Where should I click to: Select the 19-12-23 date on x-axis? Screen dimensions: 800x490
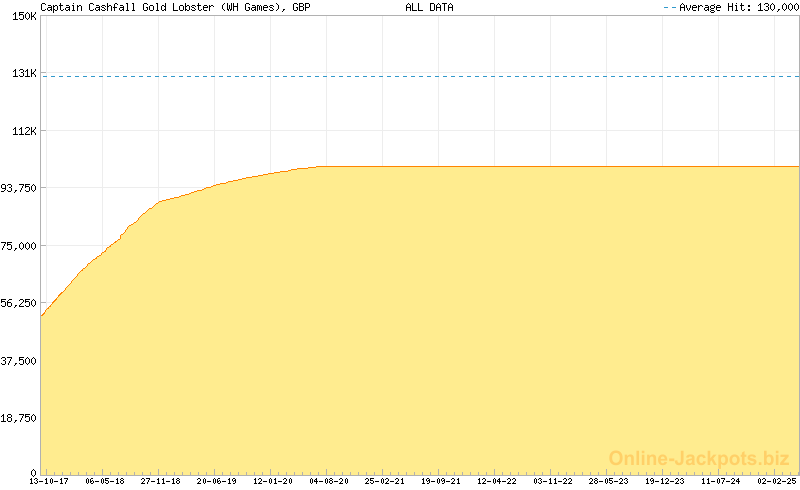point(664,481)
